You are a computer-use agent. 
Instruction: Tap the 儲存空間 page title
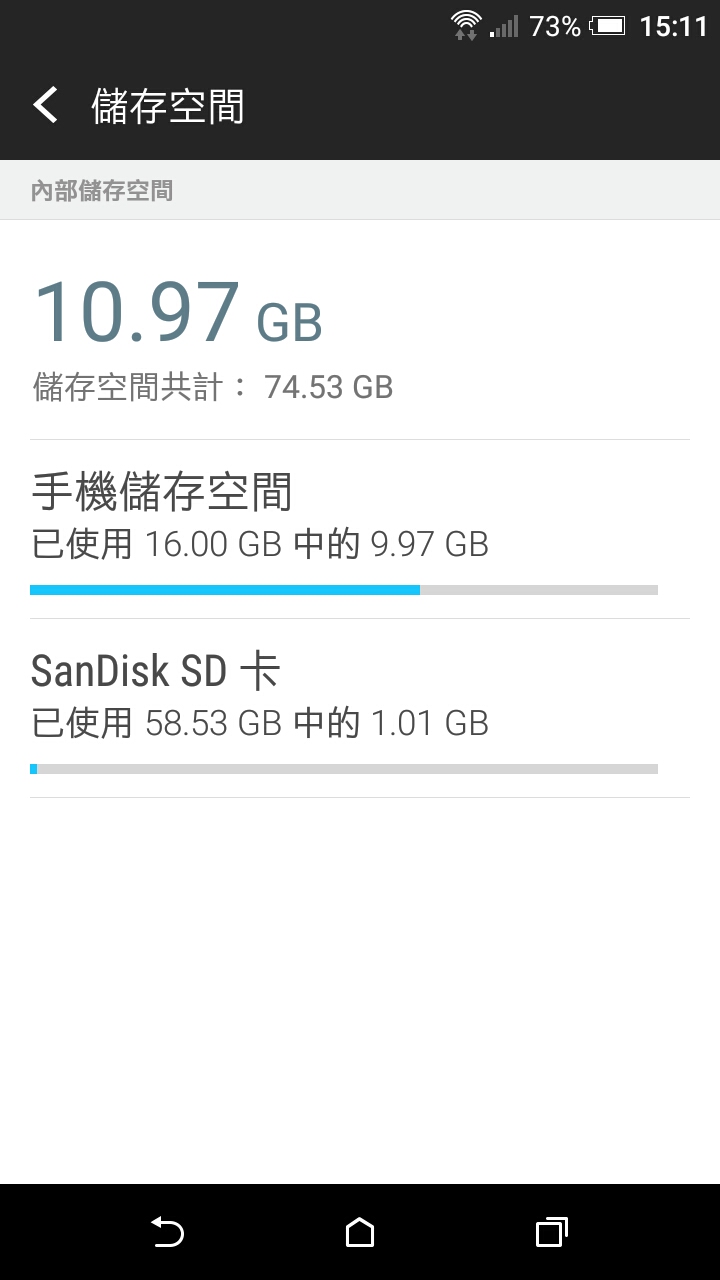click(168, 106)
